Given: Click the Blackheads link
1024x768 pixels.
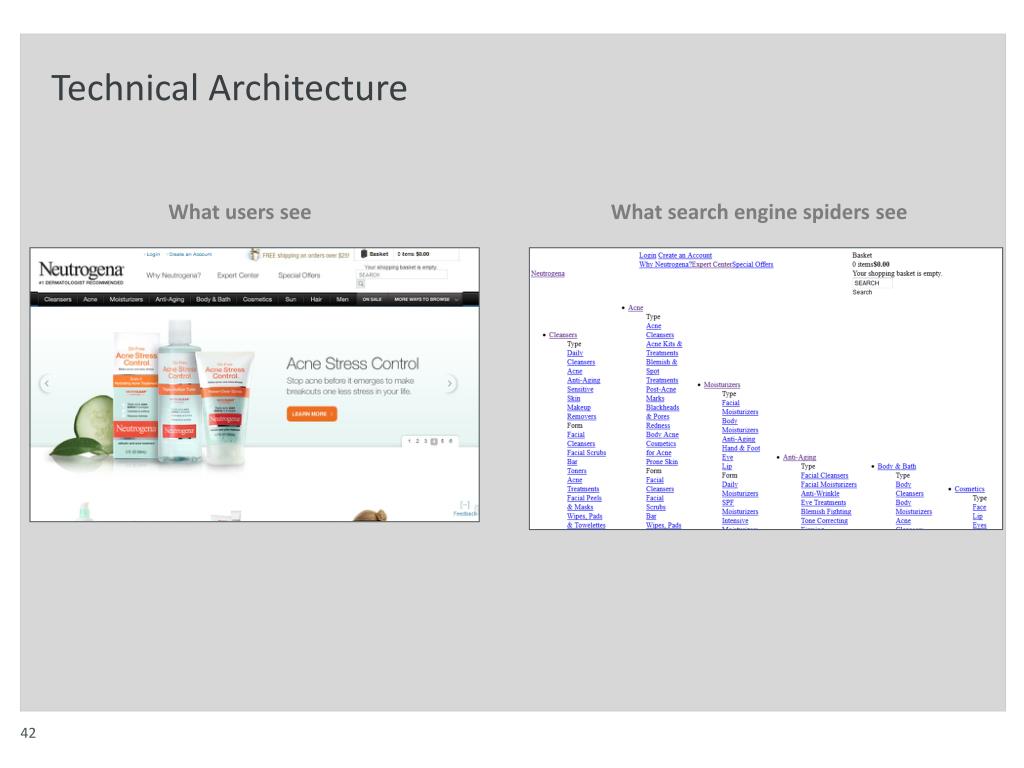Looking at the screenshot, I should point(663,408).
